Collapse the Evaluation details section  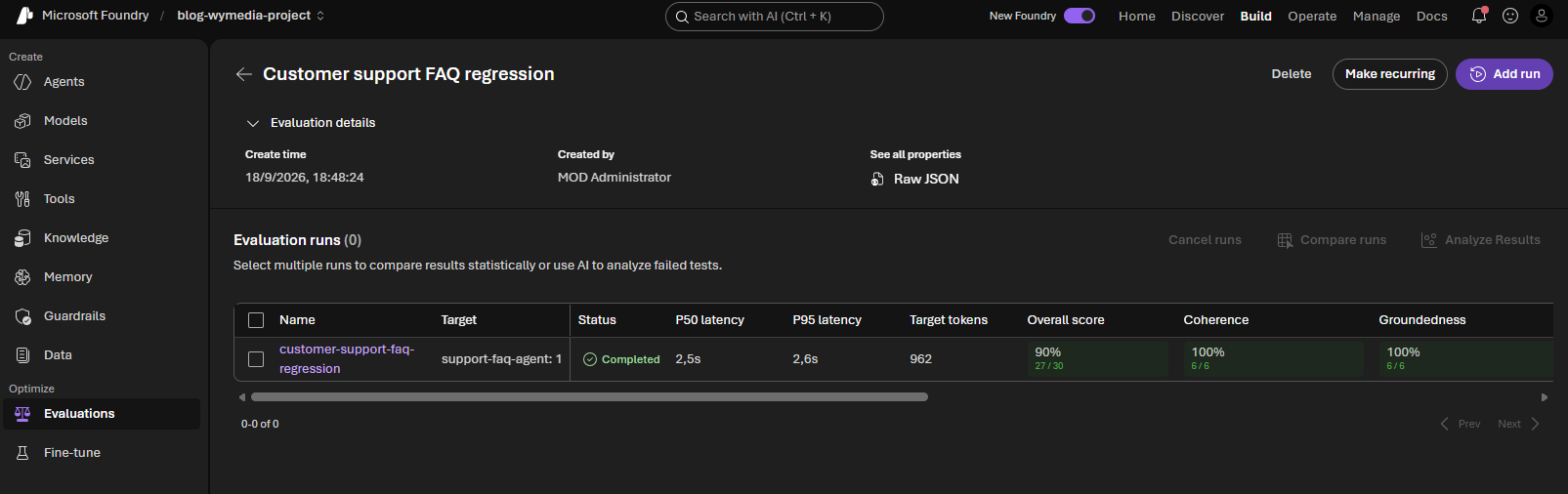point(253,123)
